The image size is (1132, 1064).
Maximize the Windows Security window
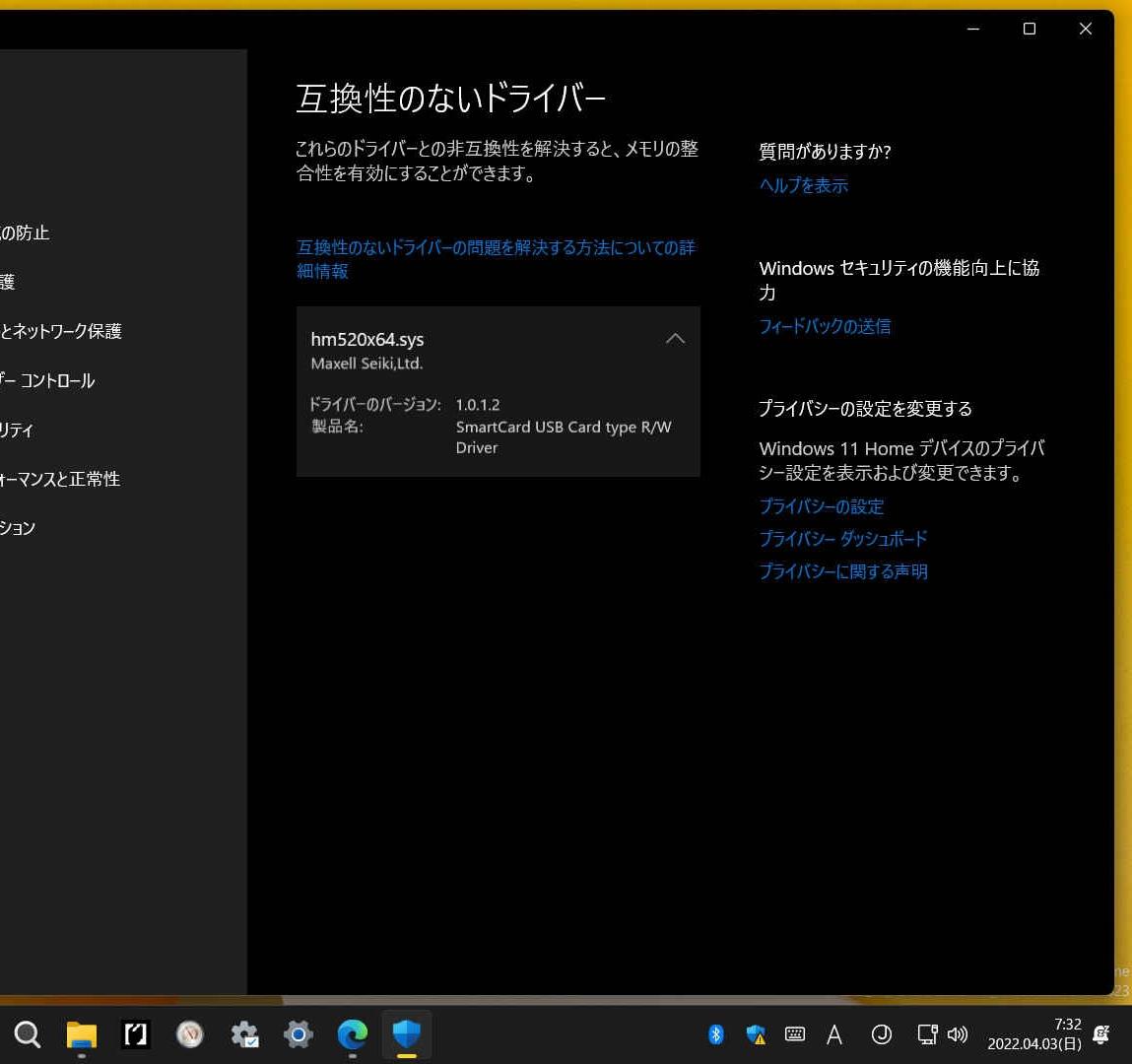1030,29
